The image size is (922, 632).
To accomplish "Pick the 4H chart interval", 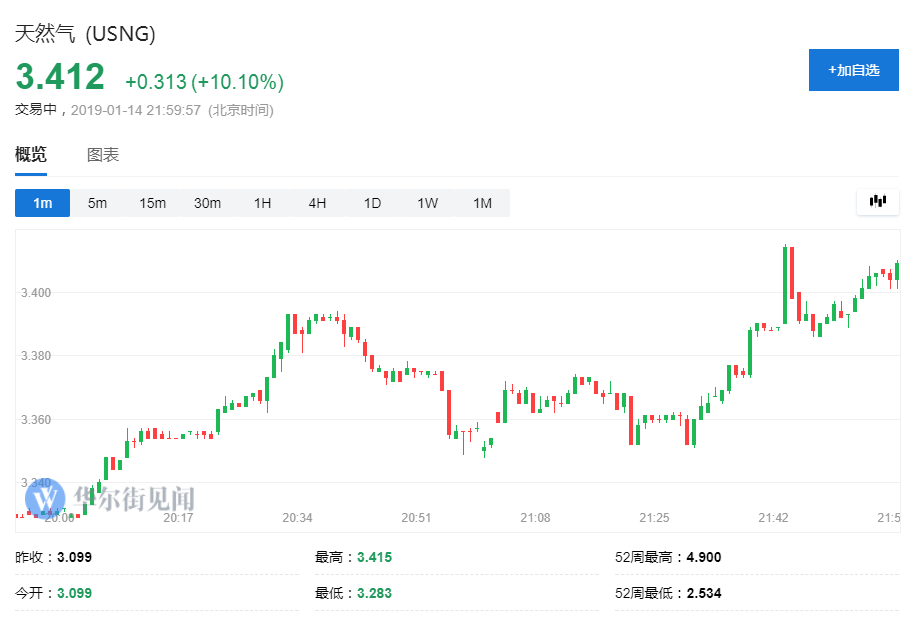I will click(317, 203).
